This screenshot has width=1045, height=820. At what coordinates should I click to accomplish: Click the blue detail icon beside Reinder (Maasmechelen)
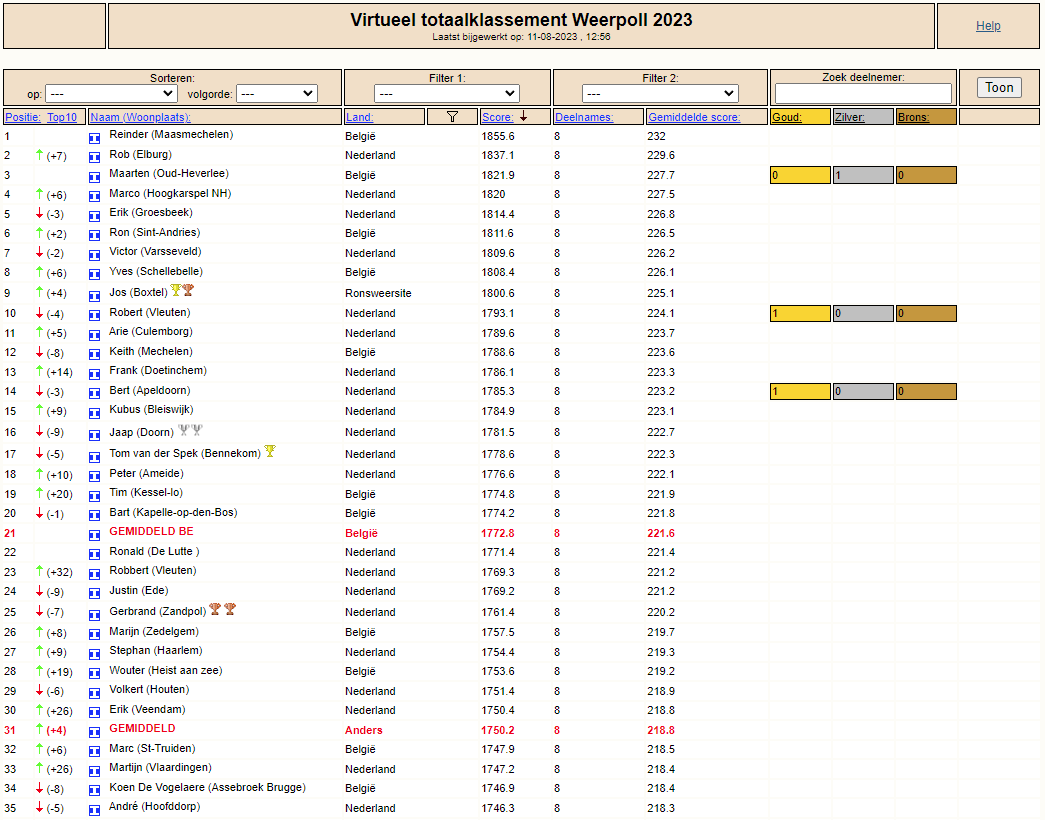[95, 137]
